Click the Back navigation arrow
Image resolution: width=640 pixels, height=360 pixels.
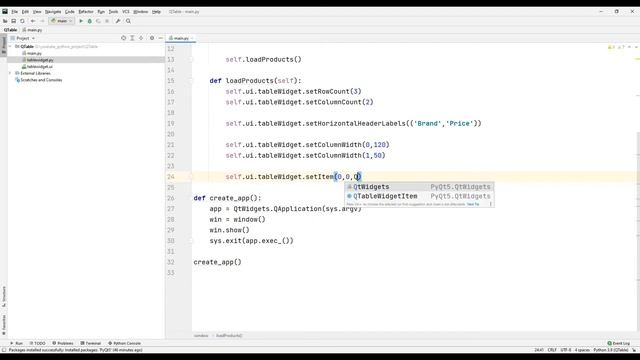(x=33, y=21)
